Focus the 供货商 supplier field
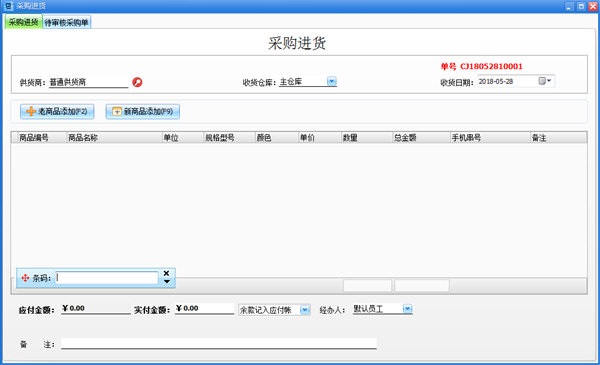Viewport: 600px width, 365px height. point(88,82)
